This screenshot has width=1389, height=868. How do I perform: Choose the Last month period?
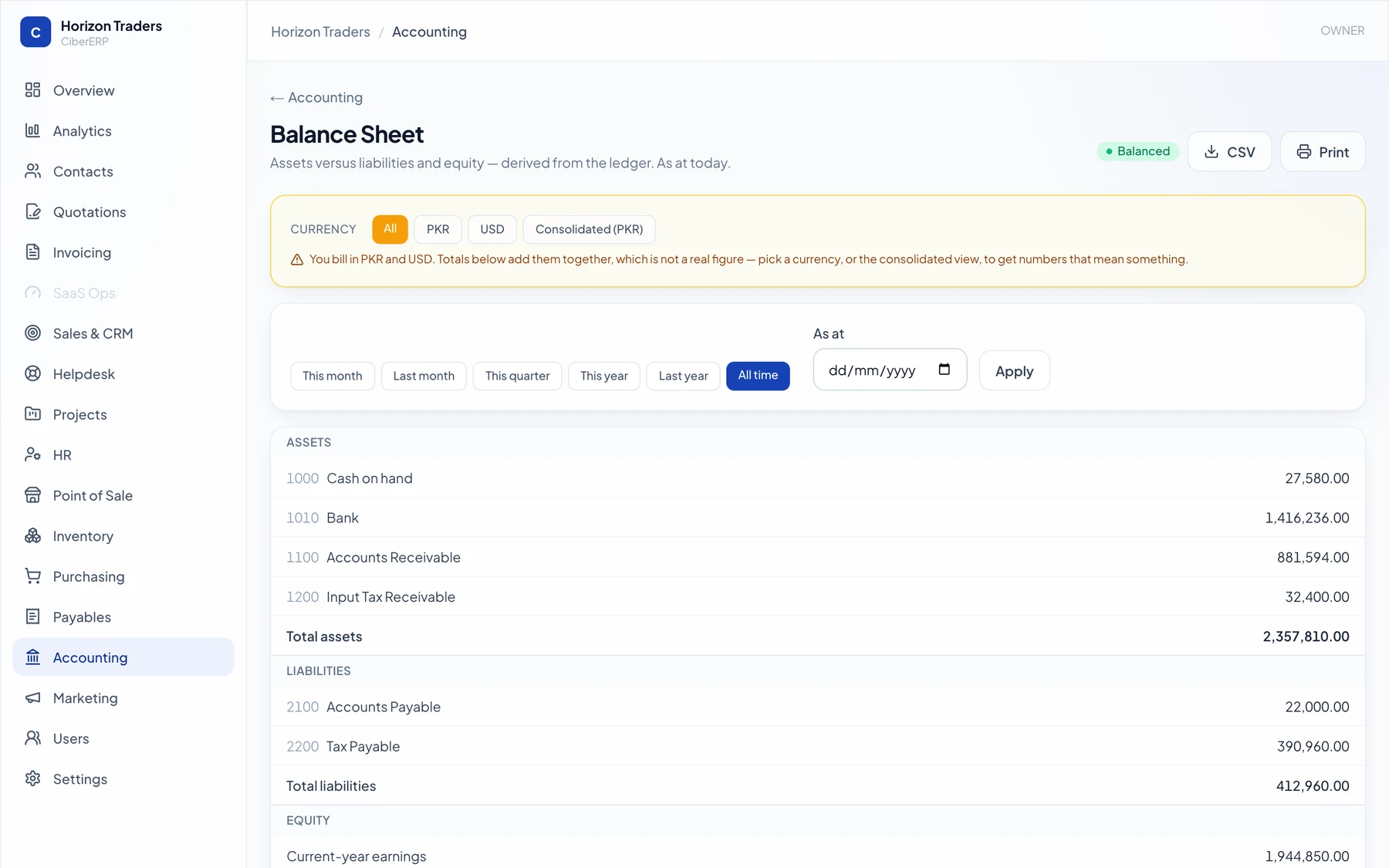click(x=424, y=376)
